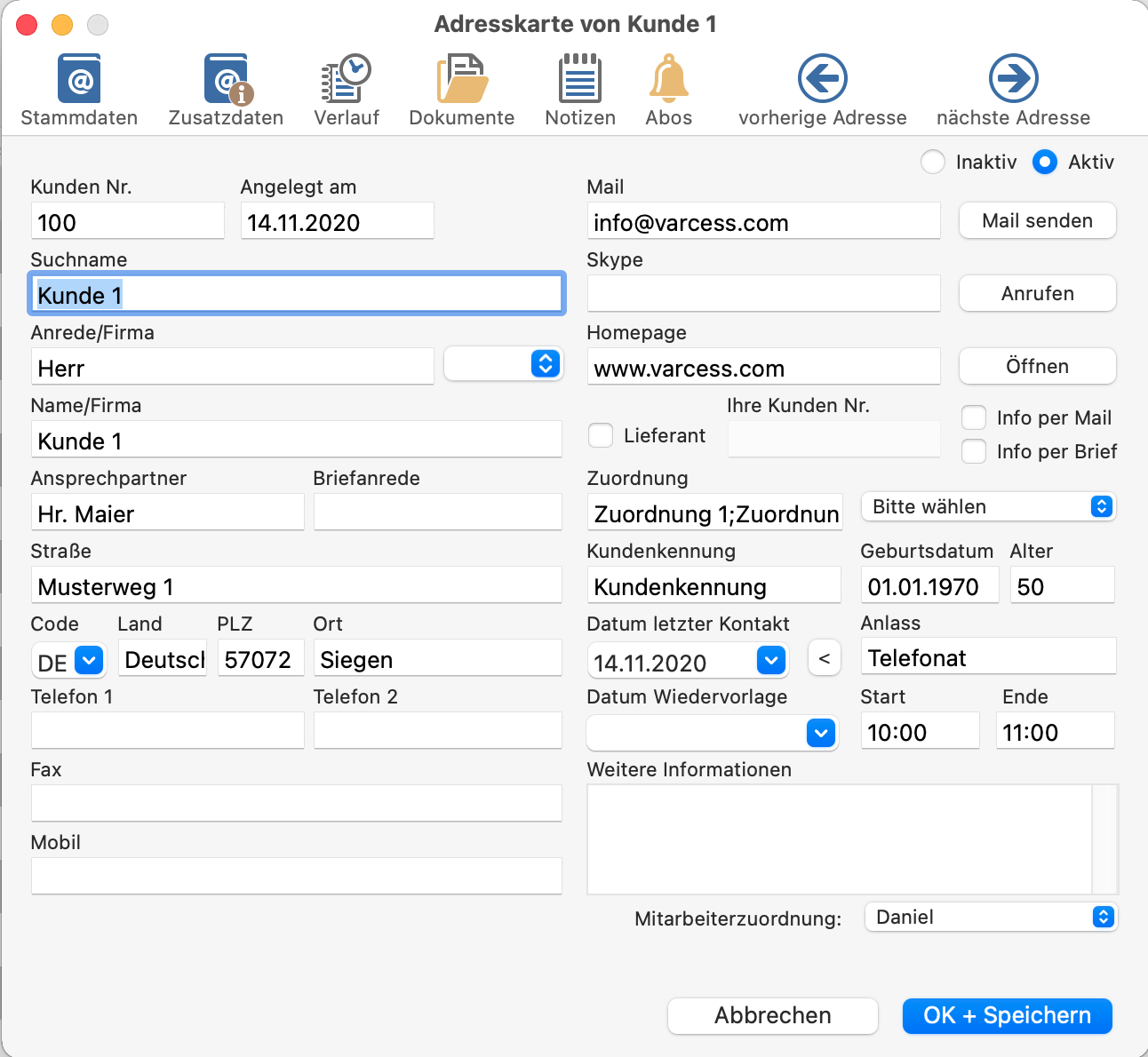Click the Weitere Informationen scrollbar

(1105, 838)
